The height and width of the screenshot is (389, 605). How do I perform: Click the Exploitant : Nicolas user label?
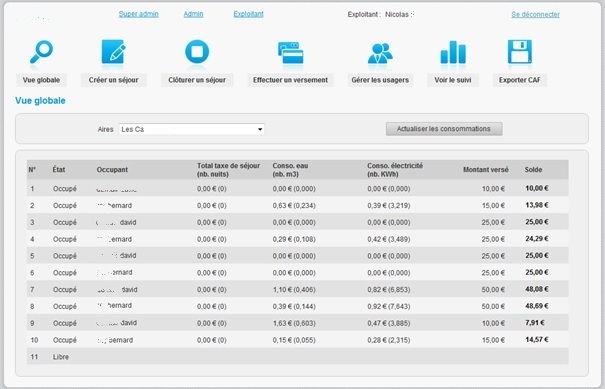[x=380, y=14]
